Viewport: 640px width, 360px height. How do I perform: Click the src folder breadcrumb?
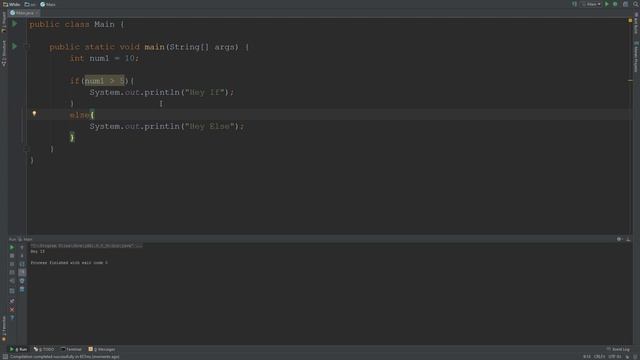click(29, 4)
